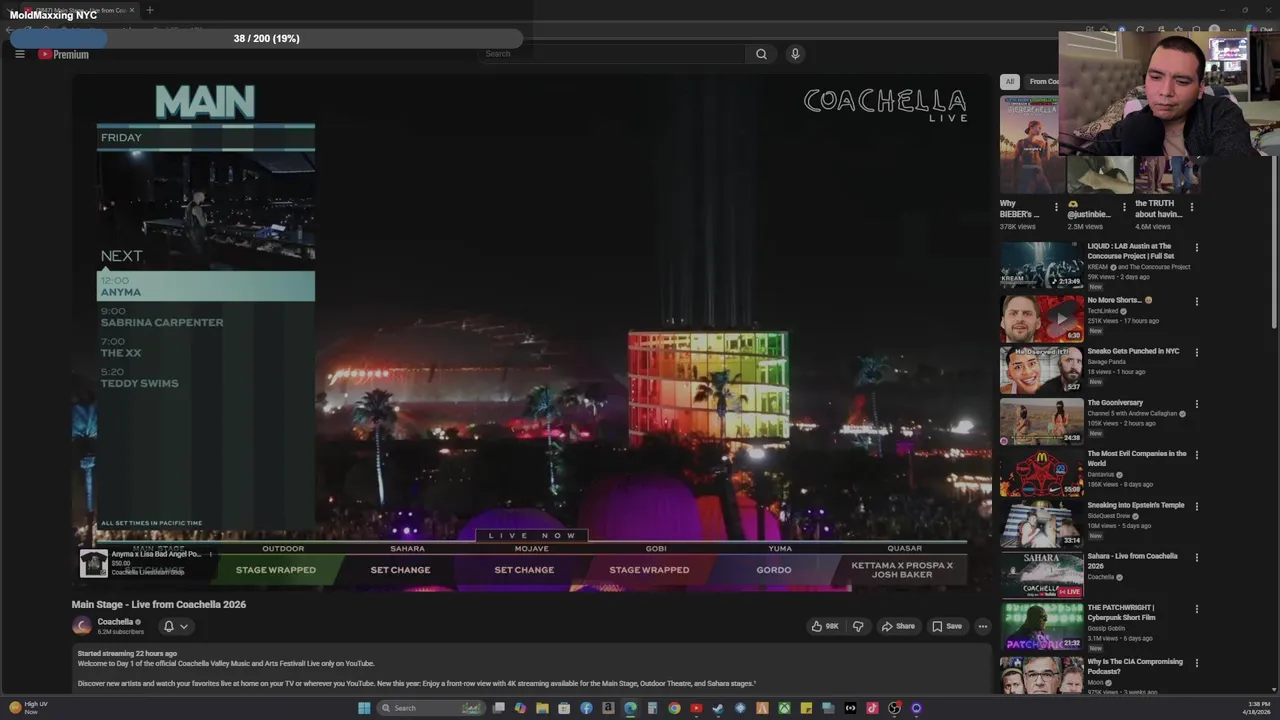Open Sticky Notes from the taskbar
1280x720 pixels.
[806, 708]
